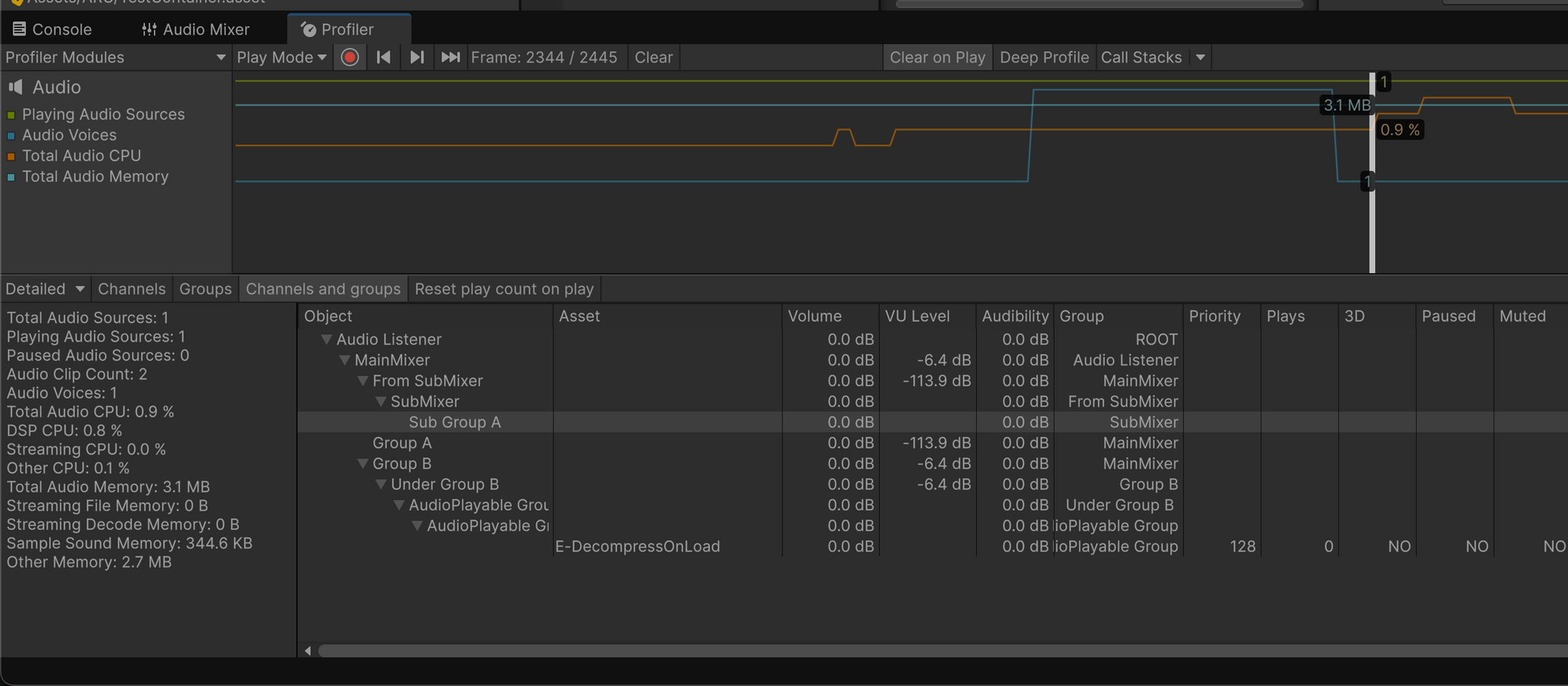Screen dimensions: 1568x686
Task: Toggle Reset play count on play
Action: click(x=504, y=289)
